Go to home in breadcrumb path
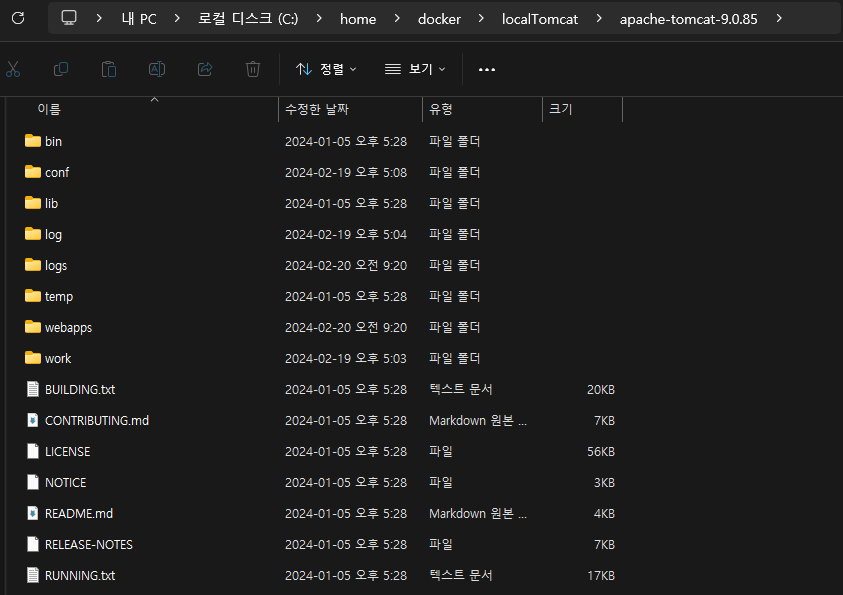The image size is (843, 595). [x=358, y=19]
